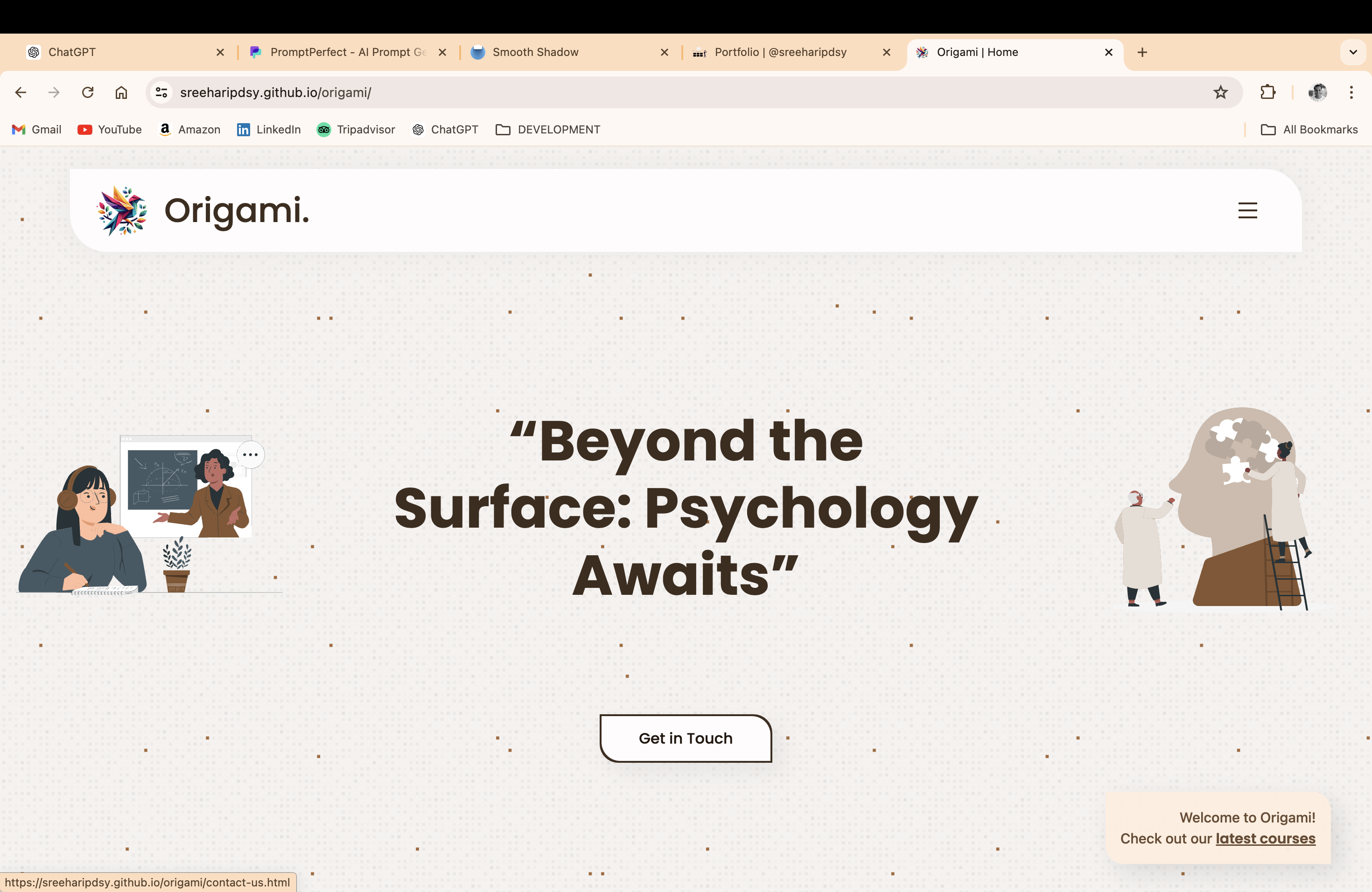Click the Get in Touch button

pyautogui.click(x=686, y=738)
